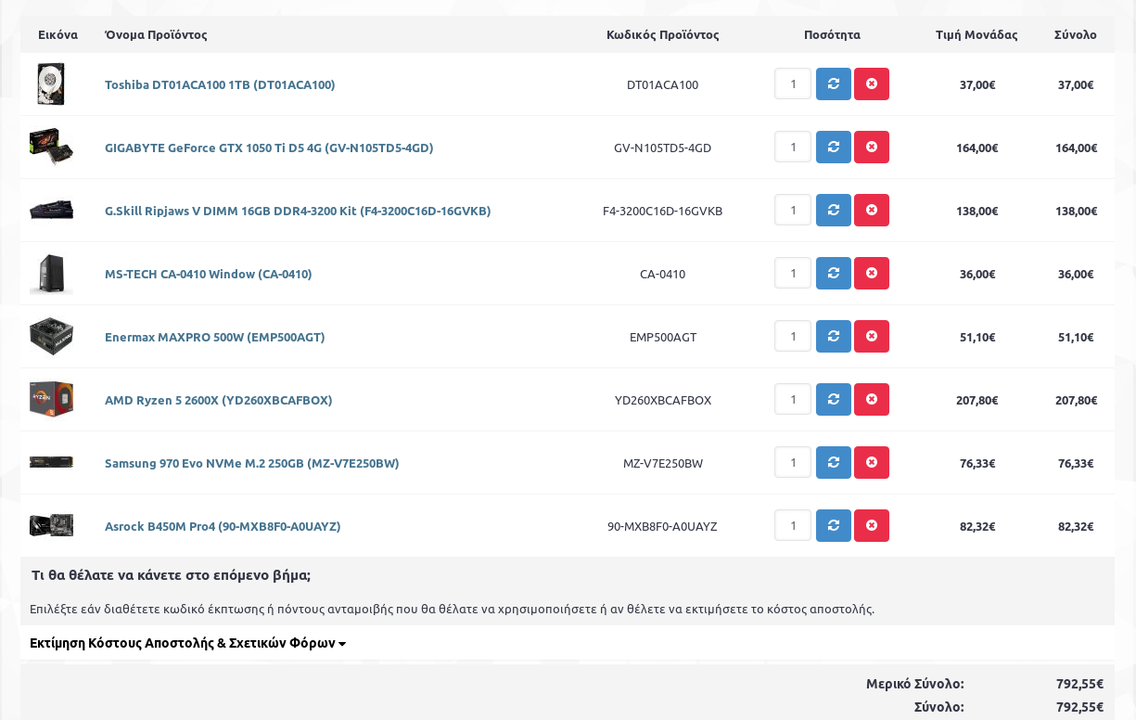Update quantity for Enermax MAXPRO 500W
Viewport: 1136px width, 720px height.
833,336
